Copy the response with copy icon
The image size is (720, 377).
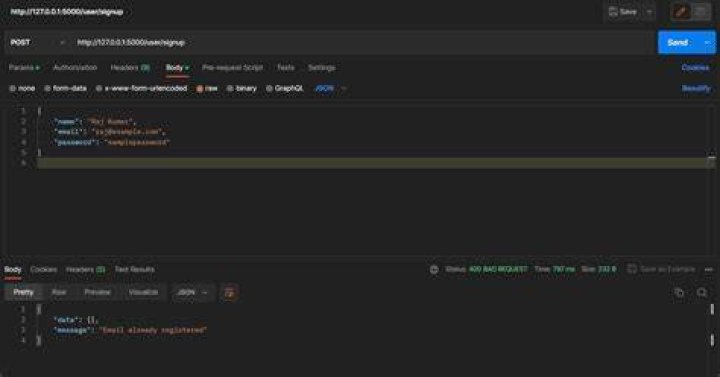[679, 293]
